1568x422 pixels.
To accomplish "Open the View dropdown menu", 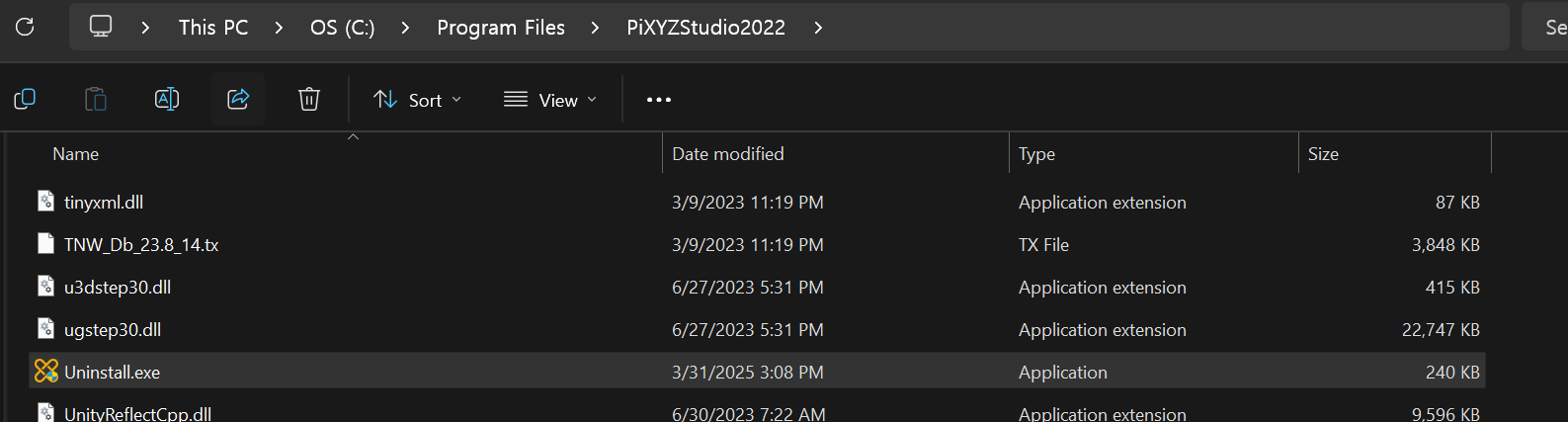I will [550, 100].
